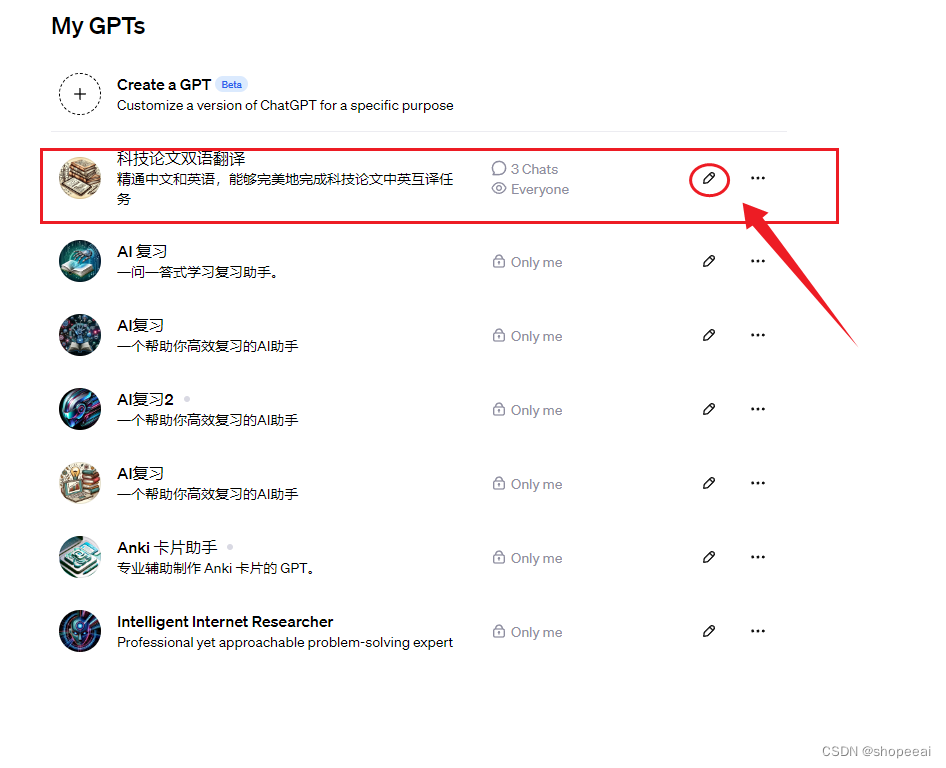The width and height of the screenshot is (946, 768).
Task: Click the Anki 卡片助手 avatar thumbnail
Action: point(80,557)
